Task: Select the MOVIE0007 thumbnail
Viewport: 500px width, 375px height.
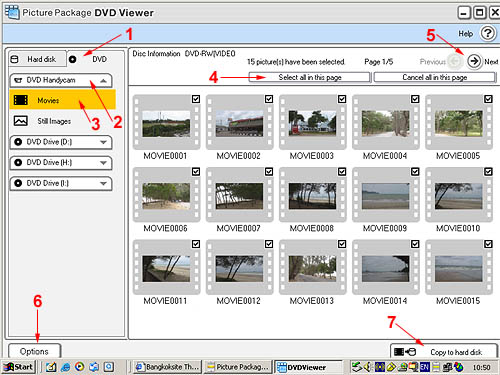Action: (239, 195)
